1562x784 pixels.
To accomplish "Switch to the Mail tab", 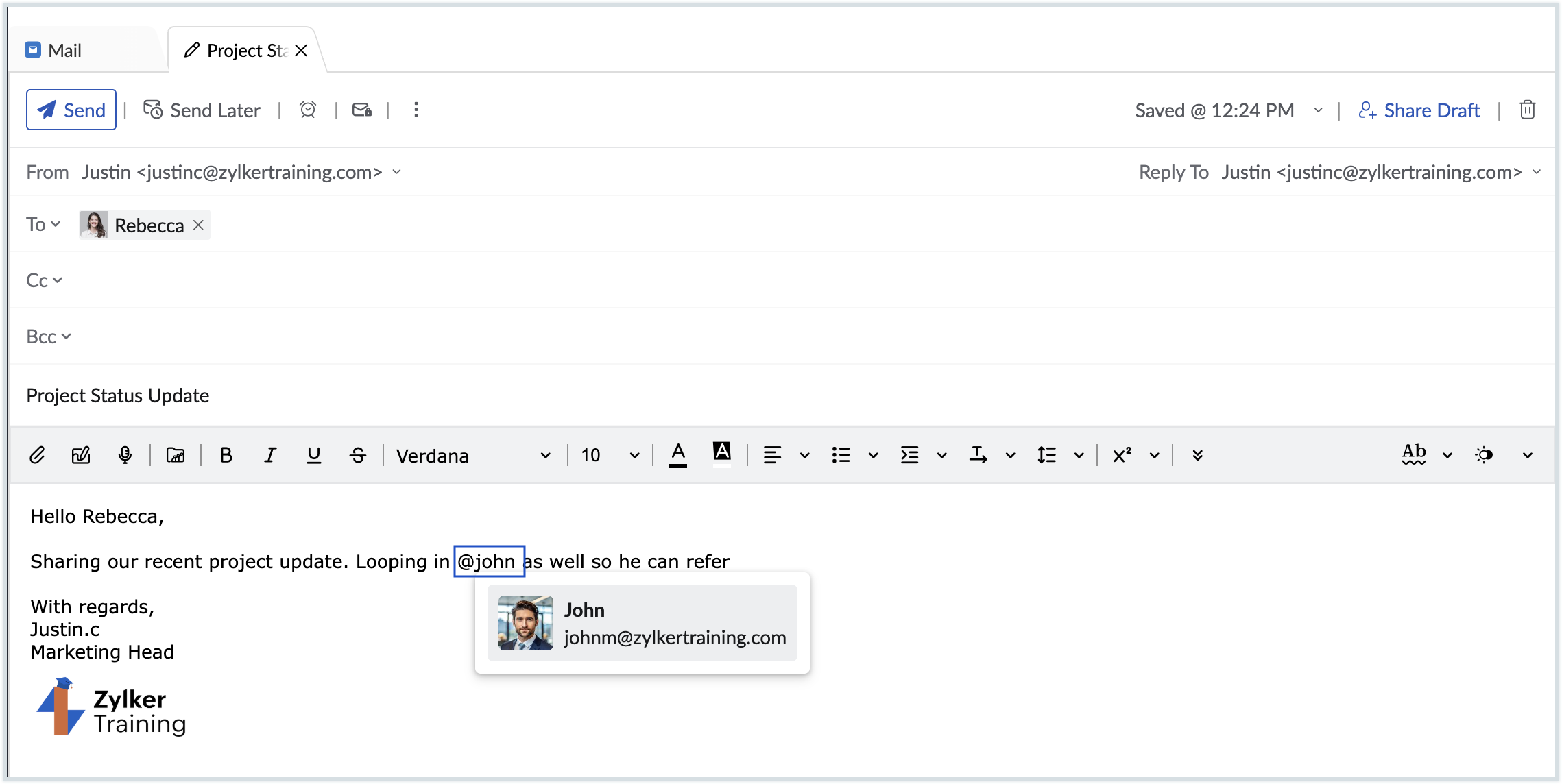I will pyautogui.click(x=64, y=51).
